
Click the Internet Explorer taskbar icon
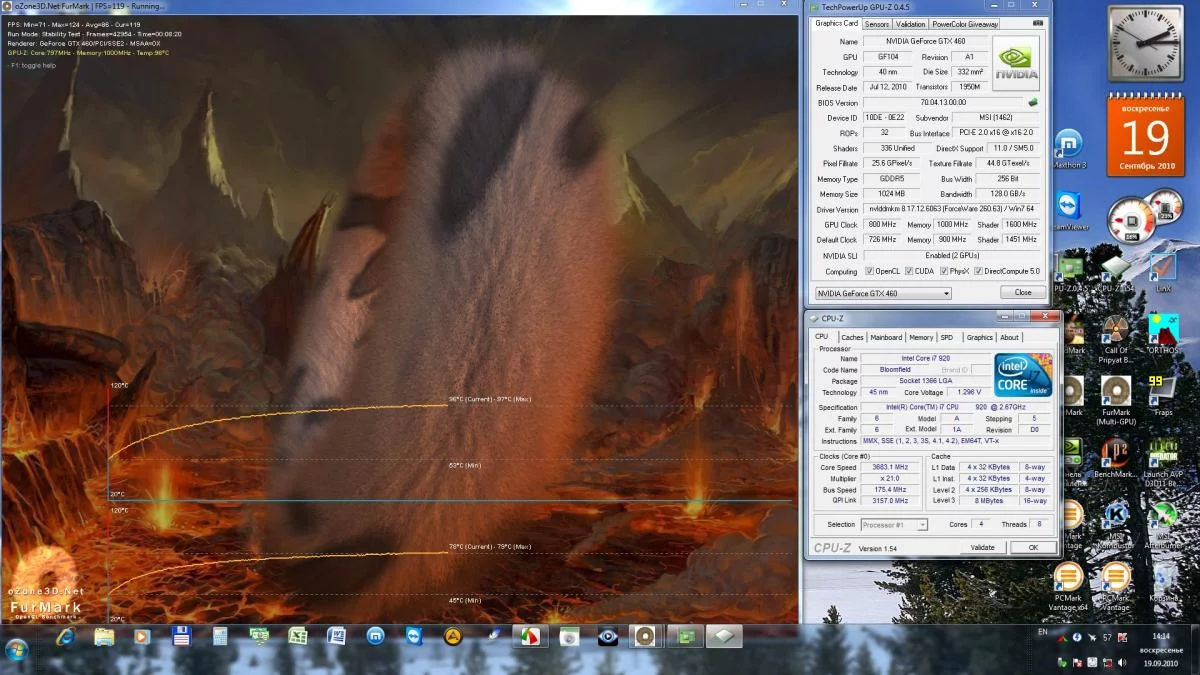(66, 635)
